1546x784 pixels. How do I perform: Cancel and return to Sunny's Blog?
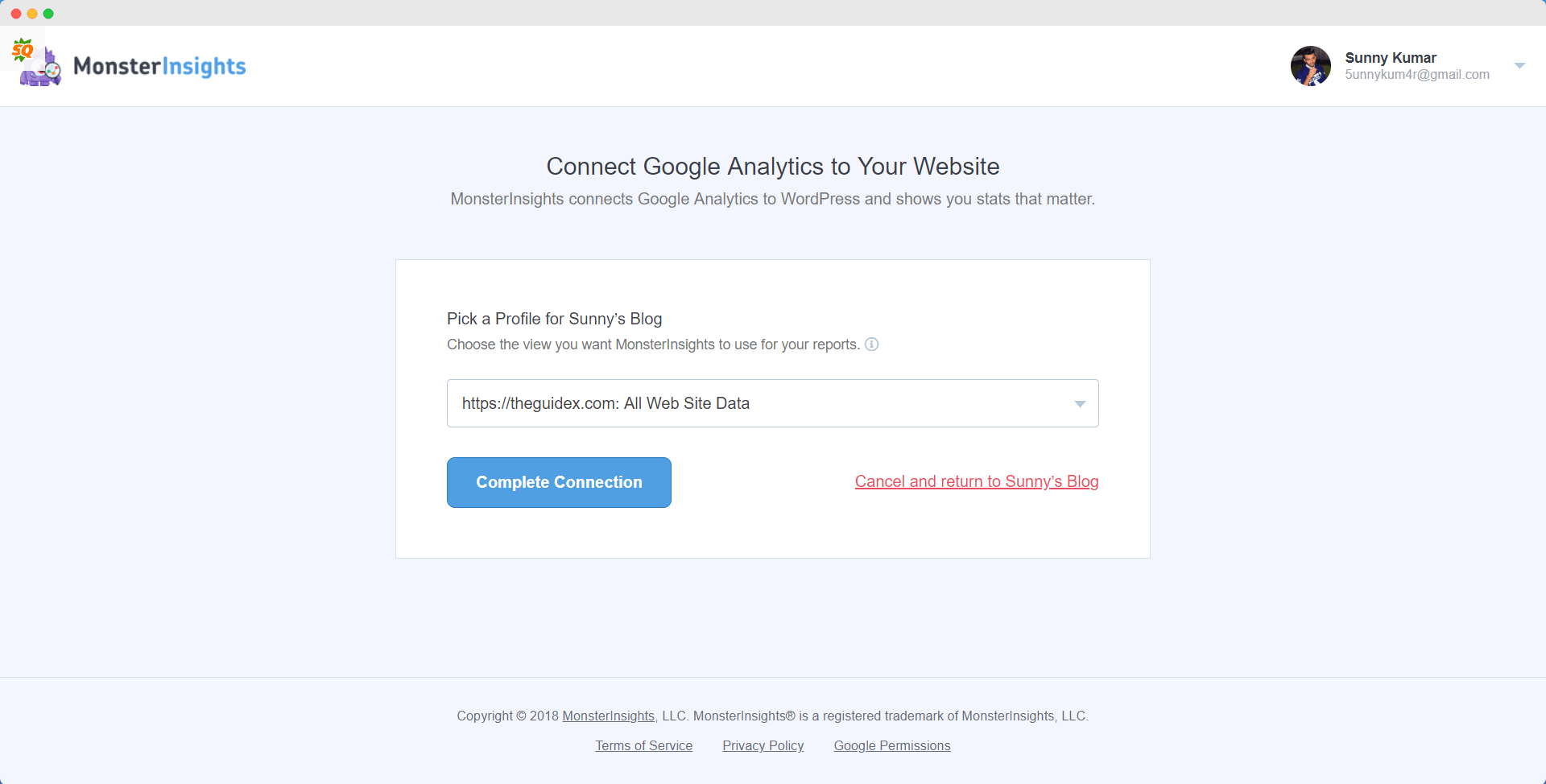click(x=976, y=481)
